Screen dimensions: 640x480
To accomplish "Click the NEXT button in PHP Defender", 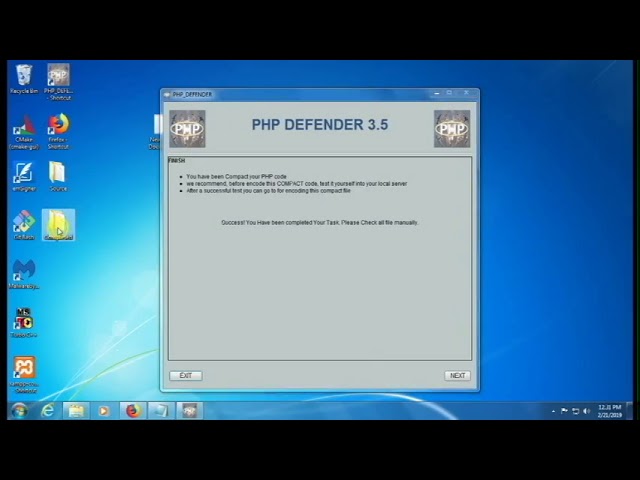I will tap(457, 376).
